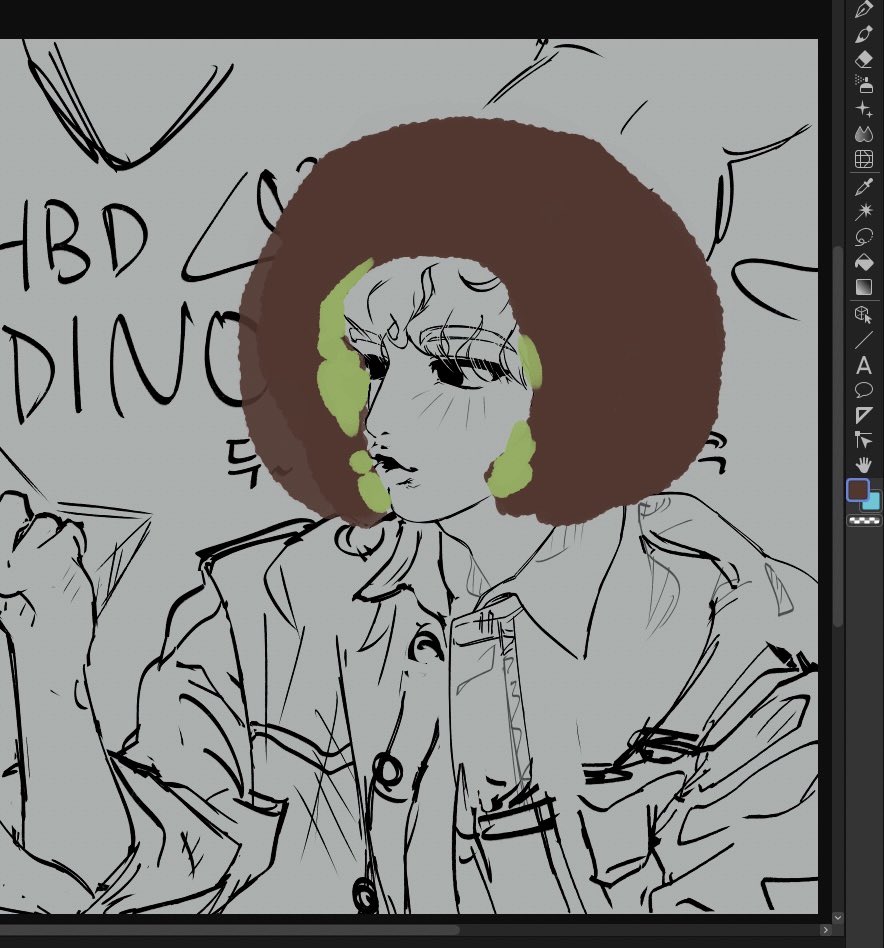Click the canvas horizontal scrollbar
This screenshot has height=948, width=884.
coord(230,930)
